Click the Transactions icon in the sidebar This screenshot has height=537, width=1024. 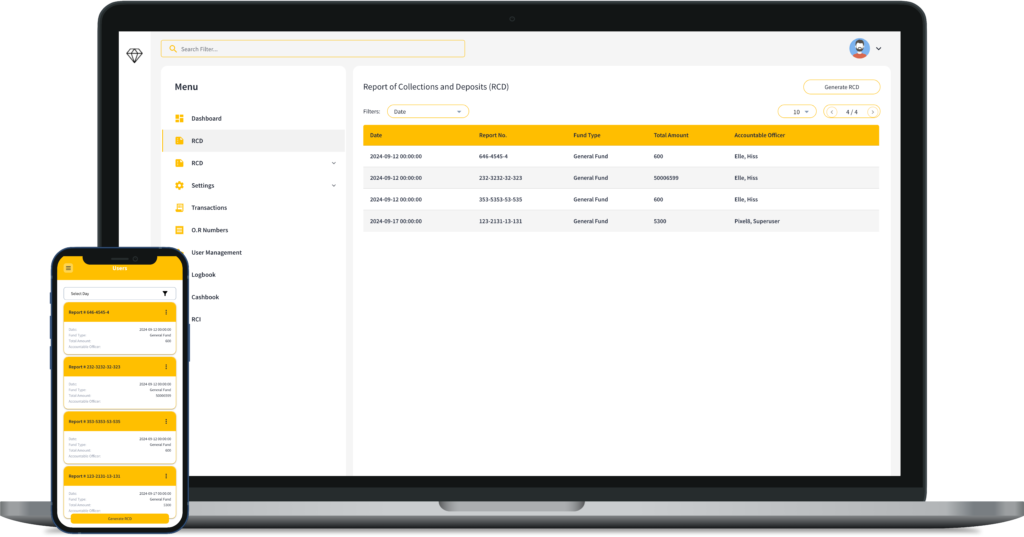point(180,208)
